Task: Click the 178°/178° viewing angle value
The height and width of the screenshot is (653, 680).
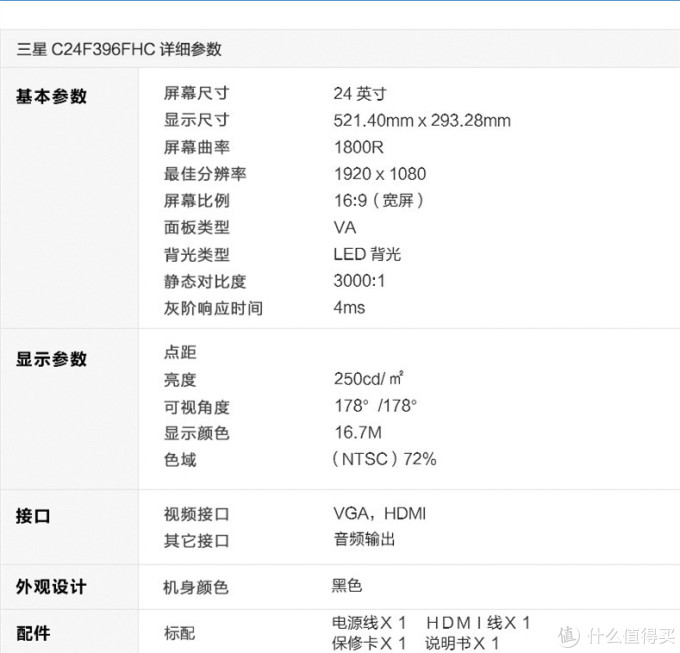Action: coord(376,406)
